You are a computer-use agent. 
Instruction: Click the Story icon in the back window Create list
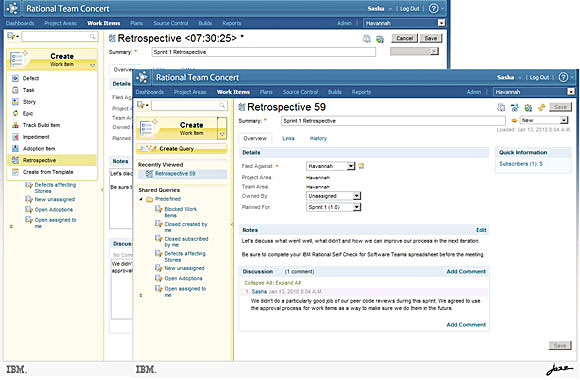tap(15, 102)
